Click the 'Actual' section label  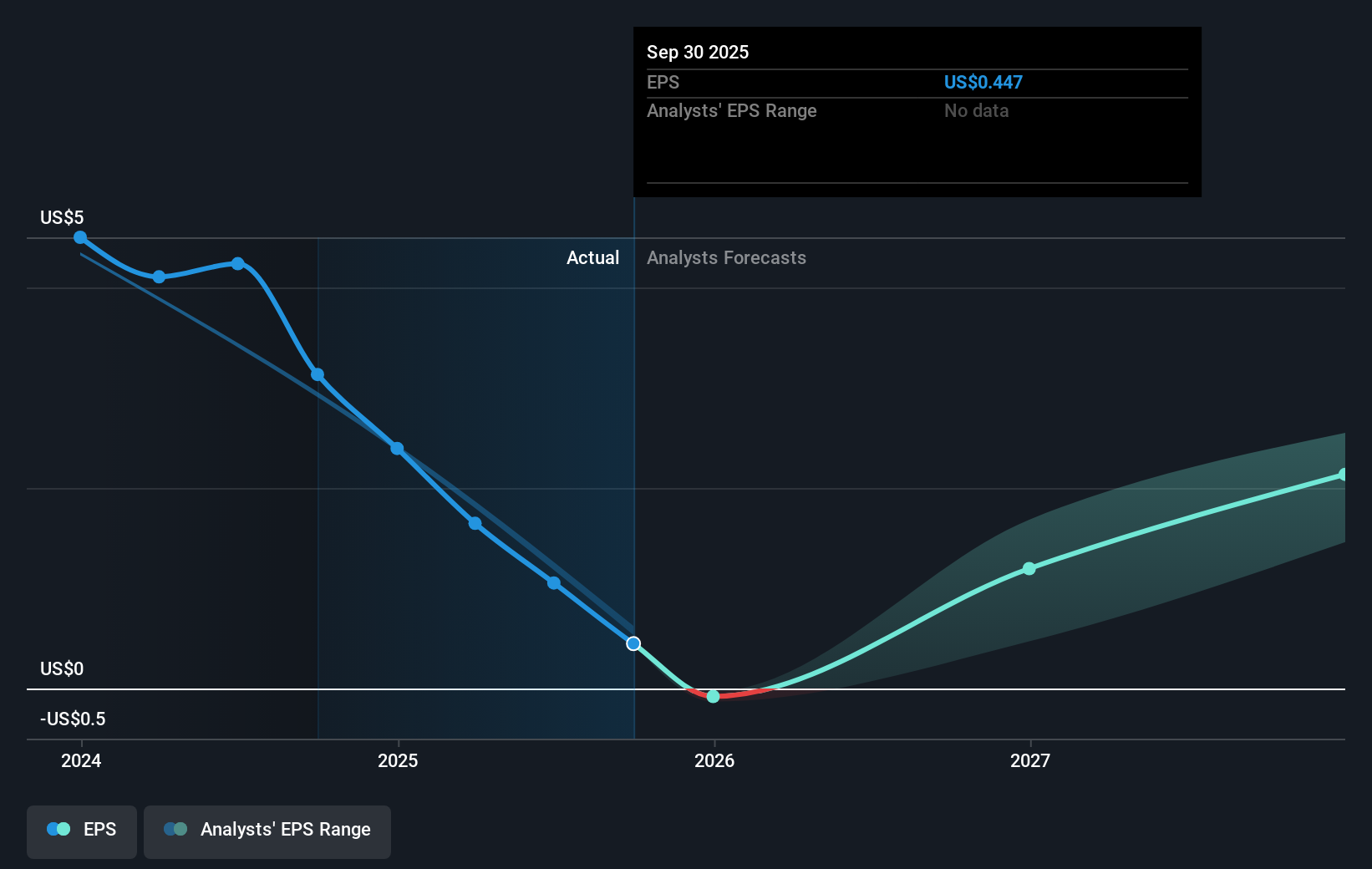point(593,257)
